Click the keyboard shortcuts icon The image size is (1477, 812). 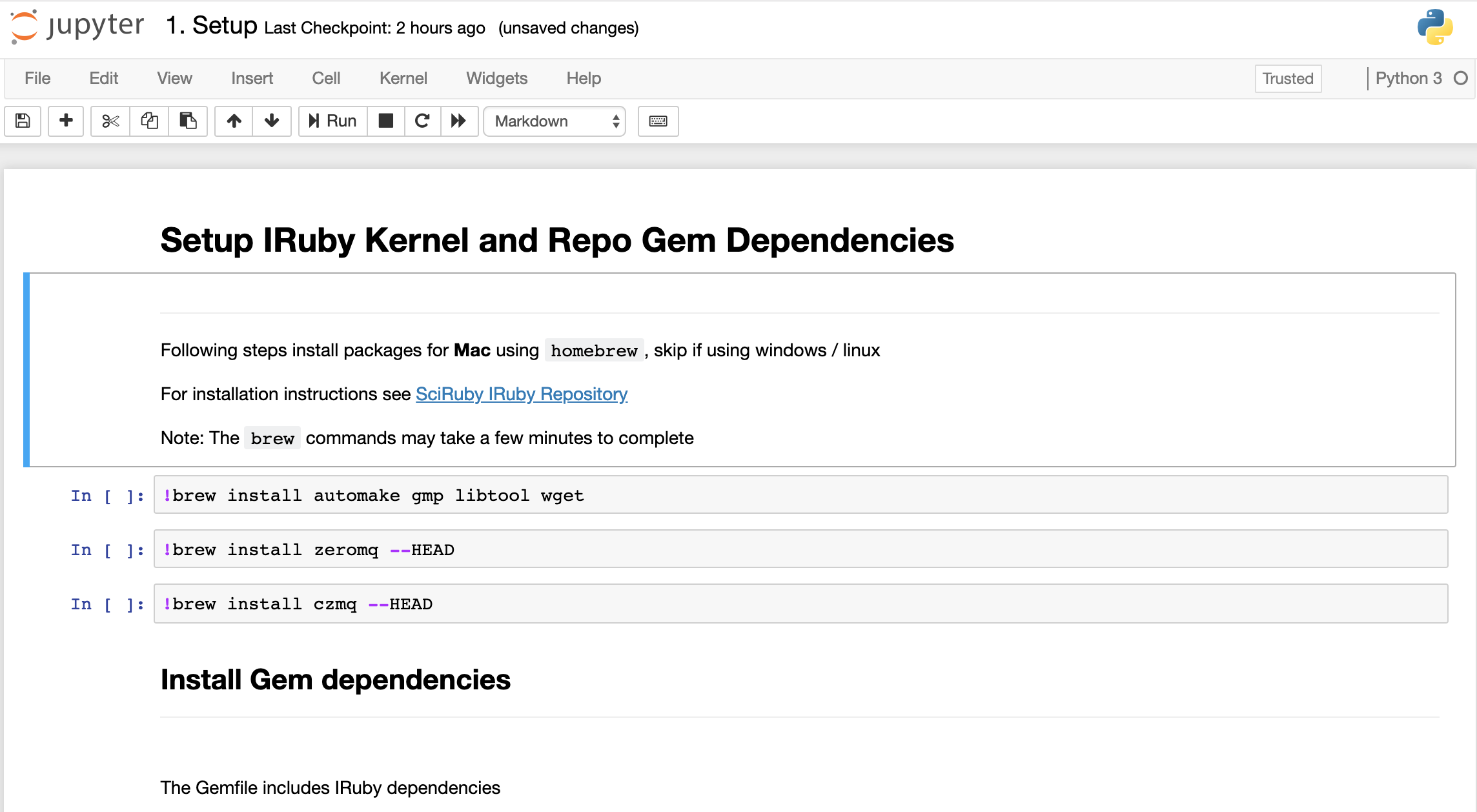tap(659, 121)
